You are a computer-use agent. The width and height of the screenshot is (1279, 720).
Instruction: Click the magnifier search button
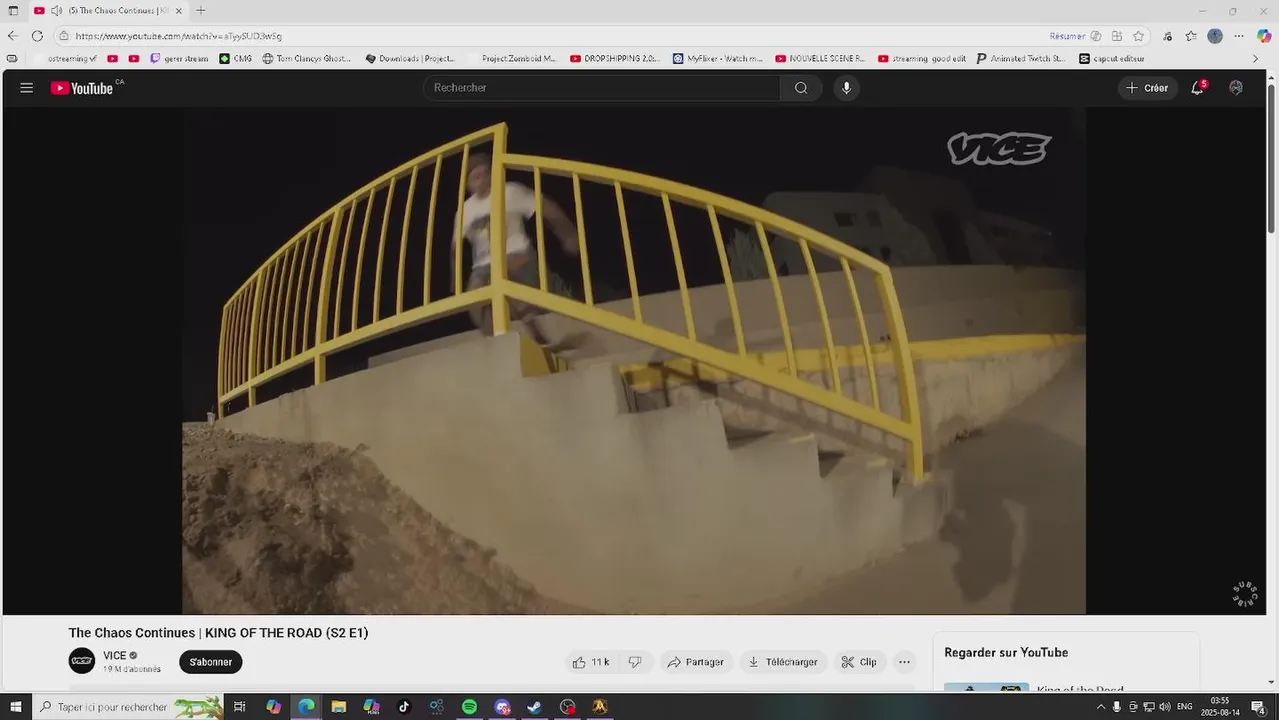coord(801,88)
